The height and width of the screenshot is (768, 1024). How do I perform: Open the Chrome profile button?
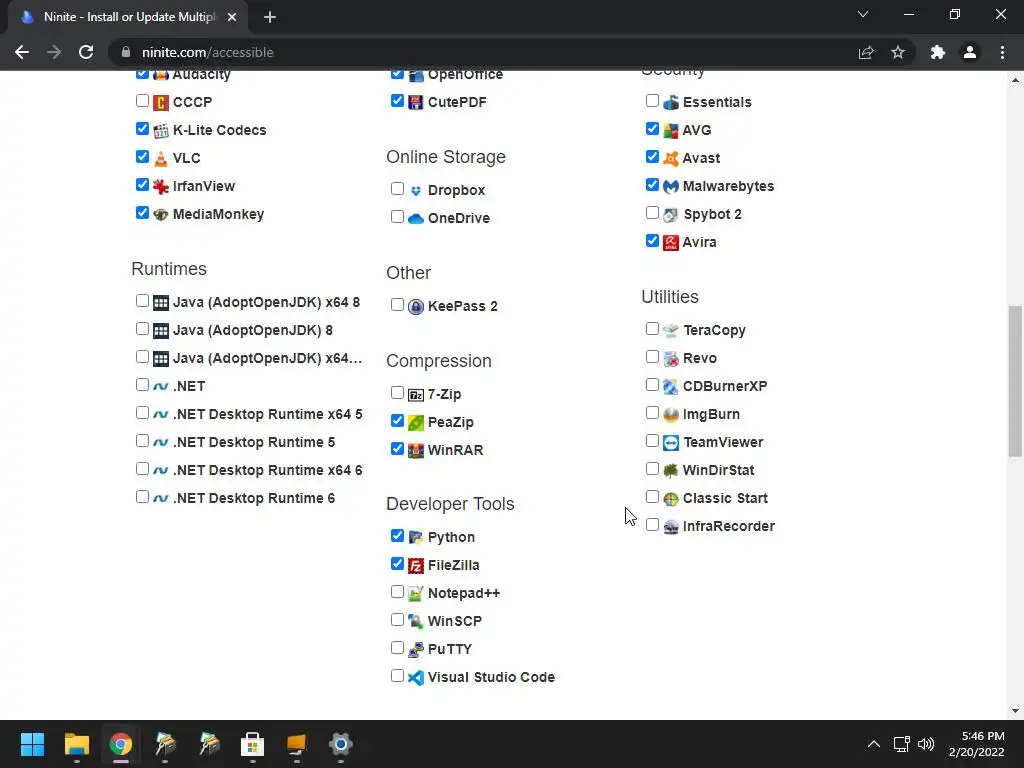[970, 52]
